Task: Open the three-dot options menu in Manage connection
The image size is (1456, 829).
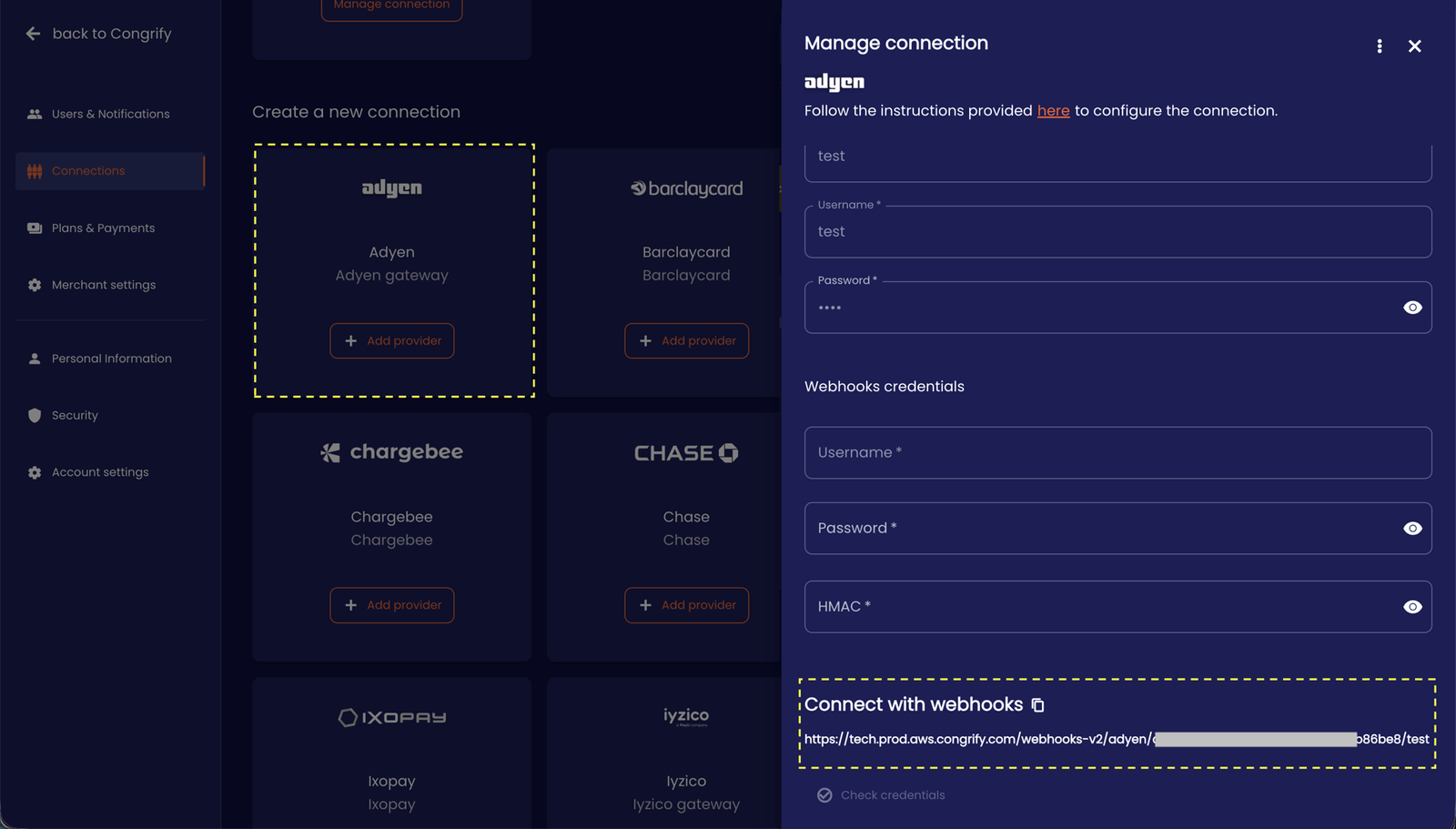Action: [x=1380, y=46]
